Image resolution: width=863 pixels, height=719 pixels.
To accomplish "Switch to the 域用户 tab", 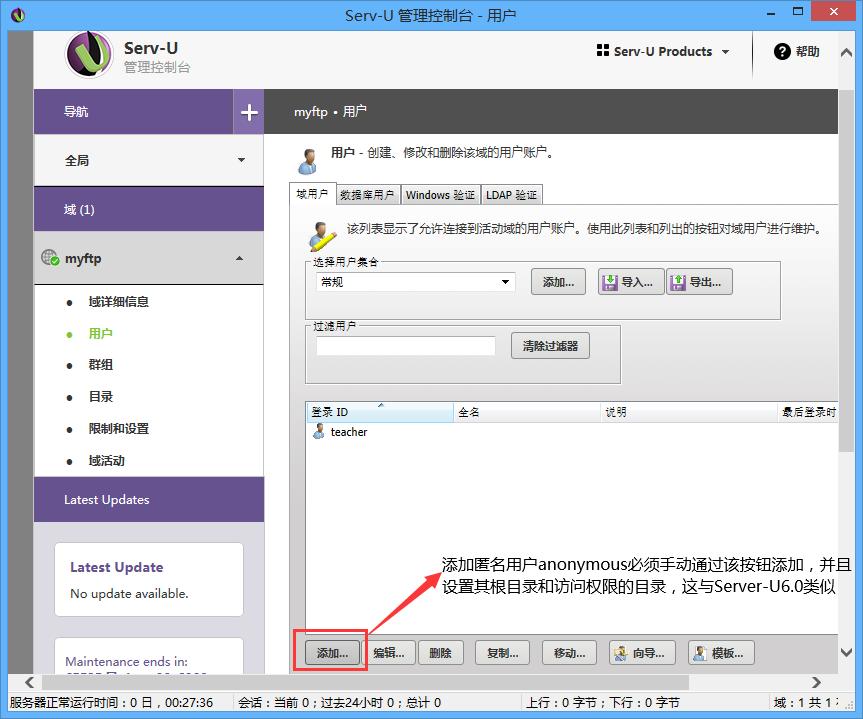I will tap(312, 194).
